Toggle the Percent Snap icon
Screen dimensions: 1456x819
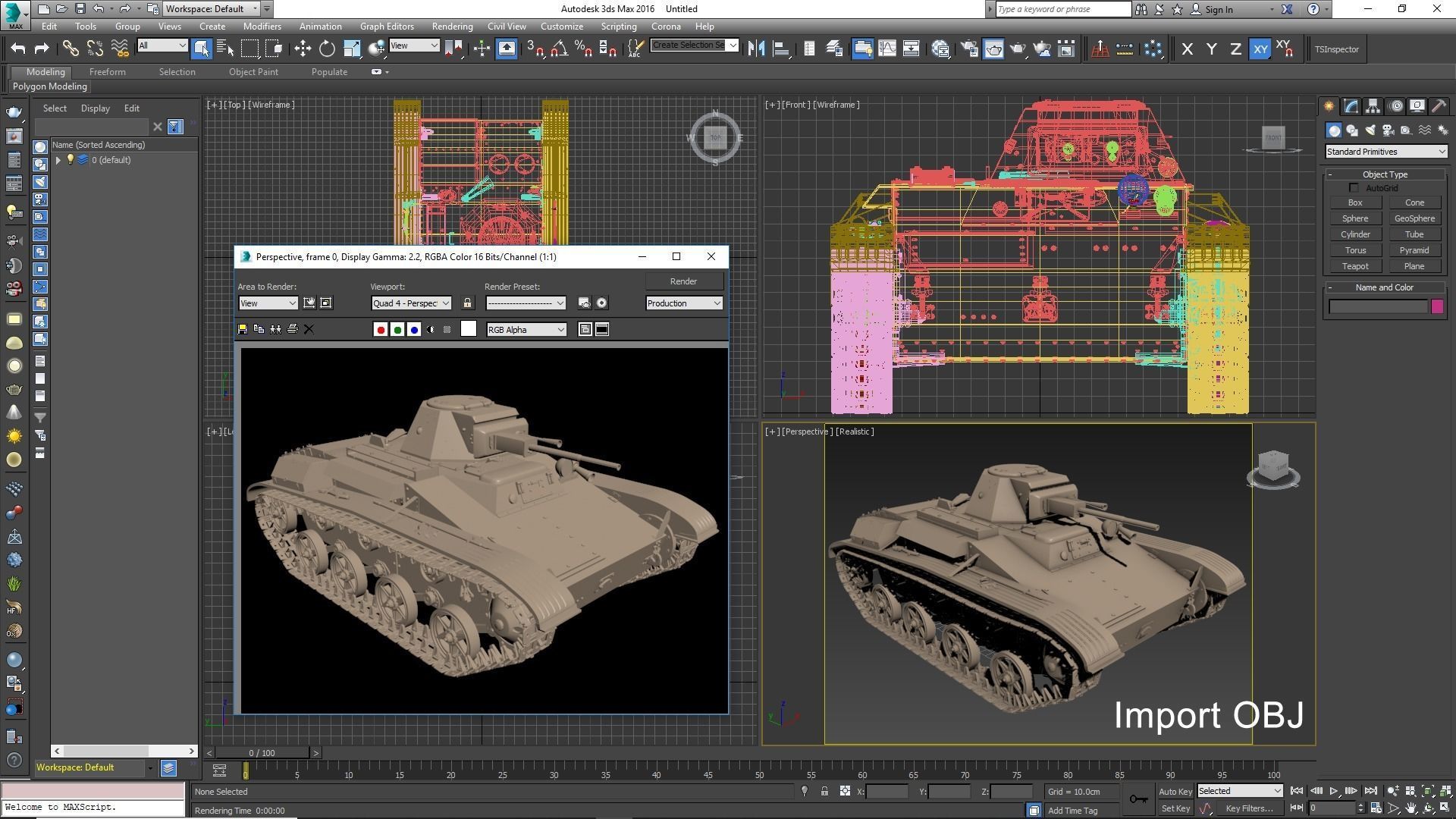tap(583, 49)
